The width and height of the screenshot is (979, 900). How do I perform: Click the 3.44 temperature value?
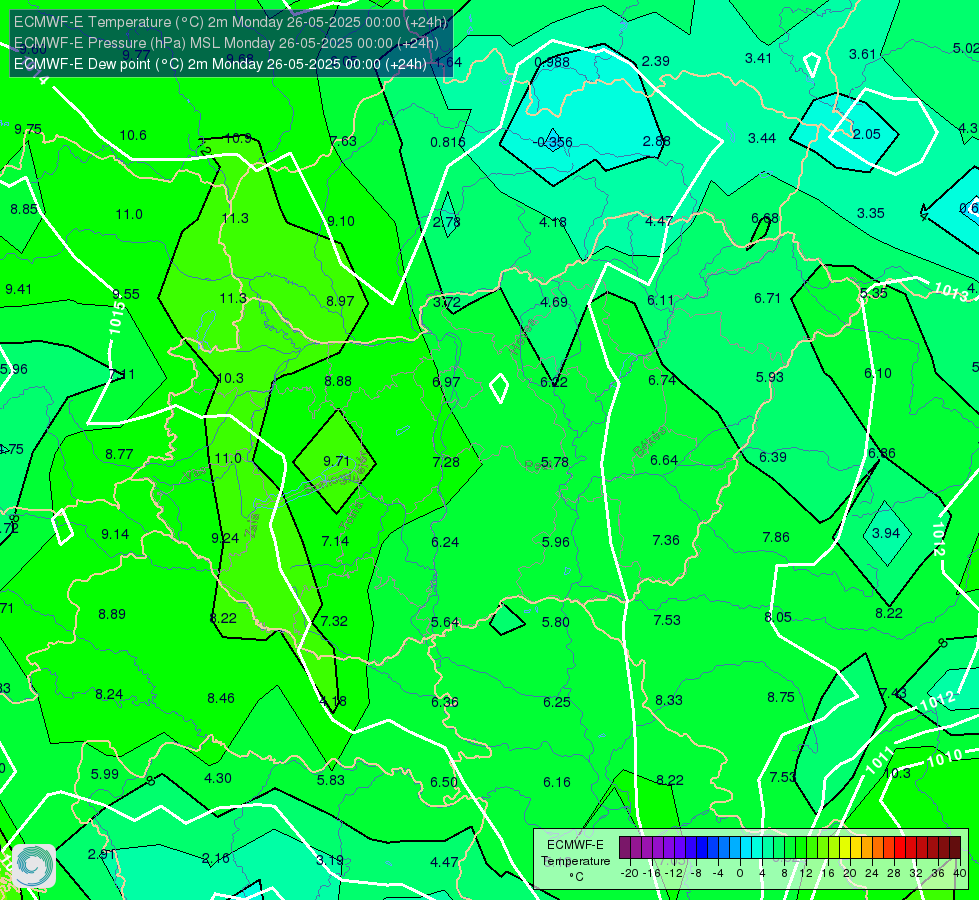pos(762,138)
